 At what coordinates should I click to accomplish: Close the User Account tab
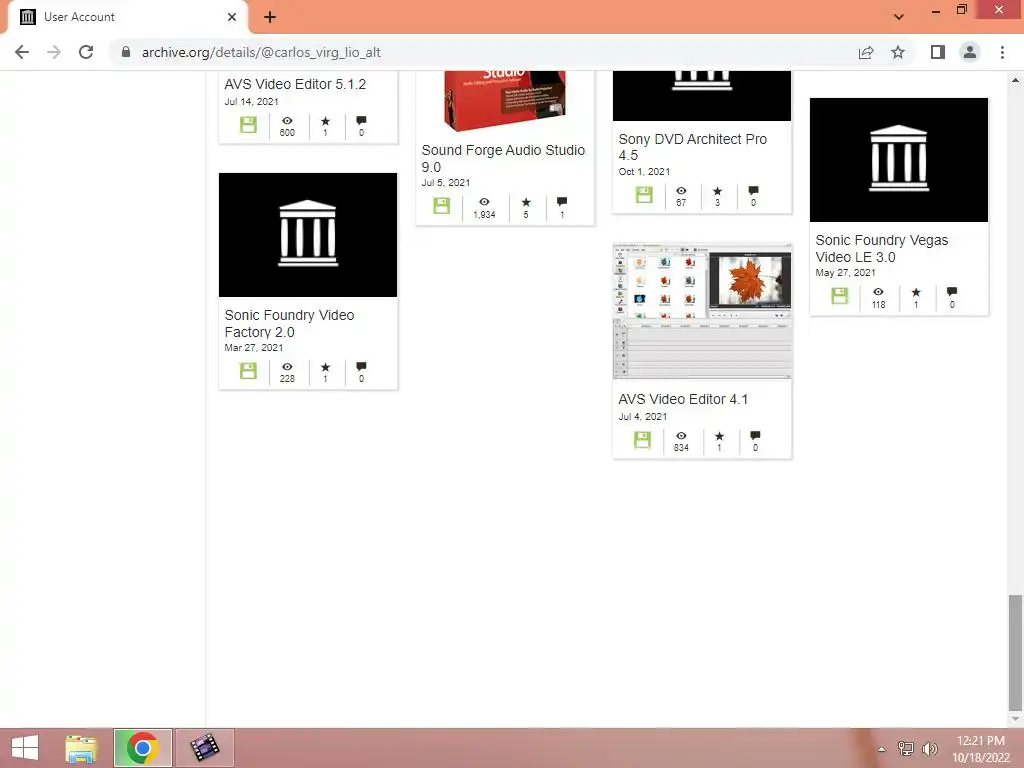[232, 17]
